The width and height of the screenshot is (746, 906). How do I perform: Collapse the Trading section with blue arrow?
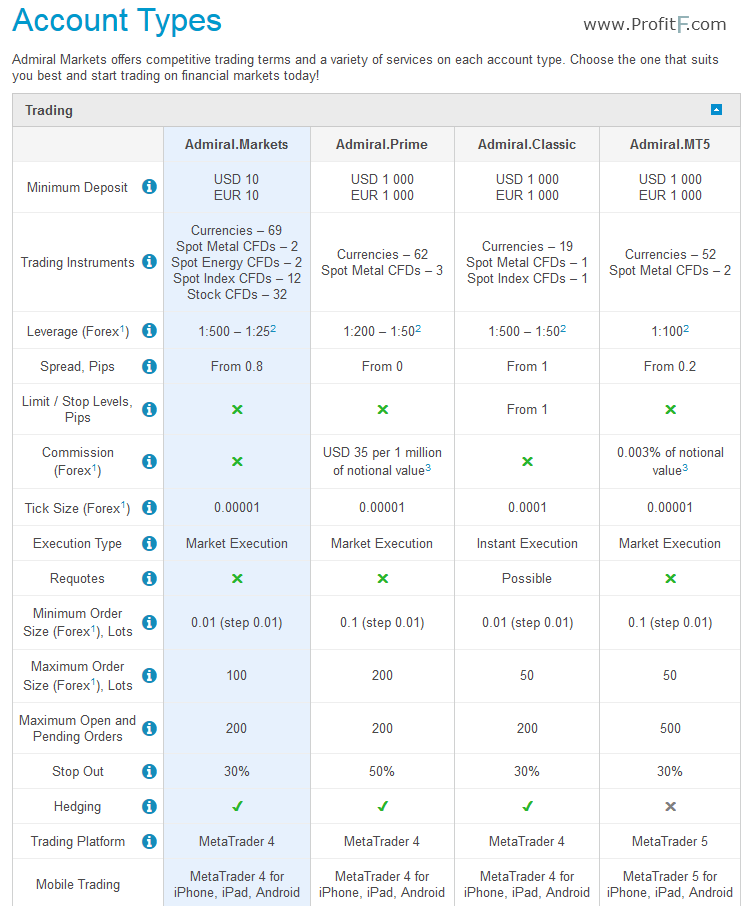[716, 110]
